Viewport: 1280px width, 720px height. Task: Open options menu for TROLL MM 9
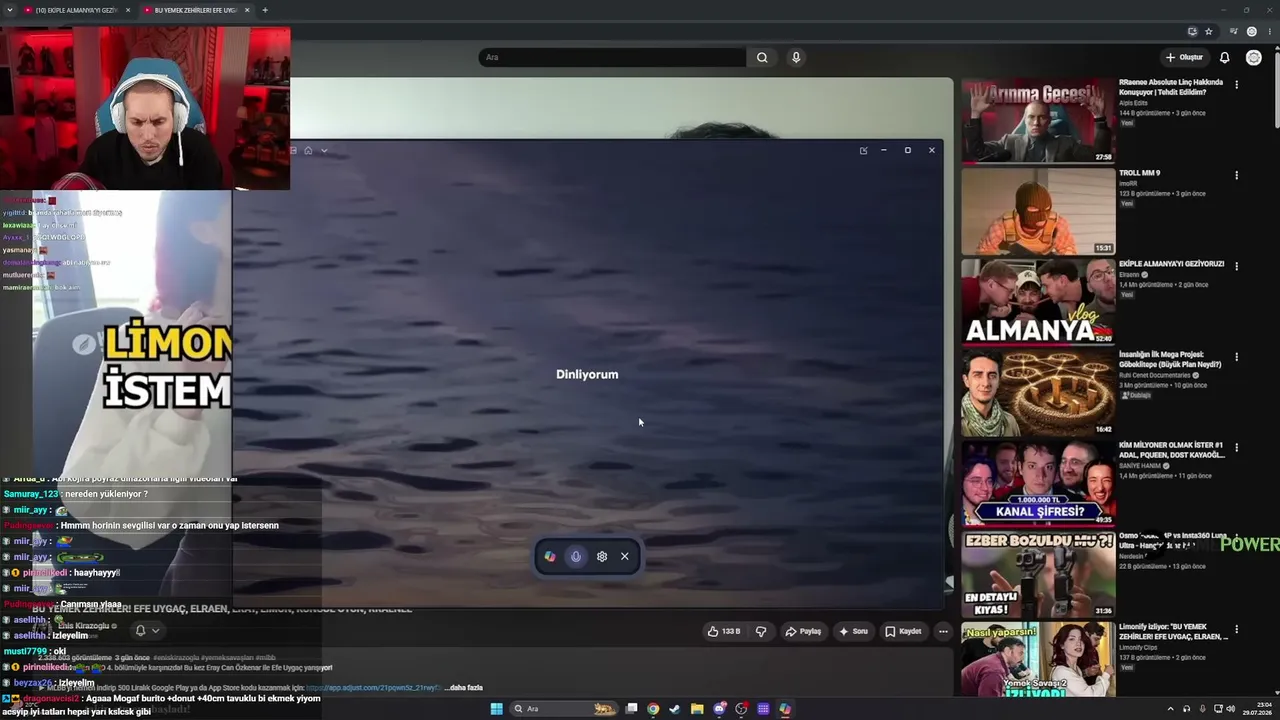1236,175
